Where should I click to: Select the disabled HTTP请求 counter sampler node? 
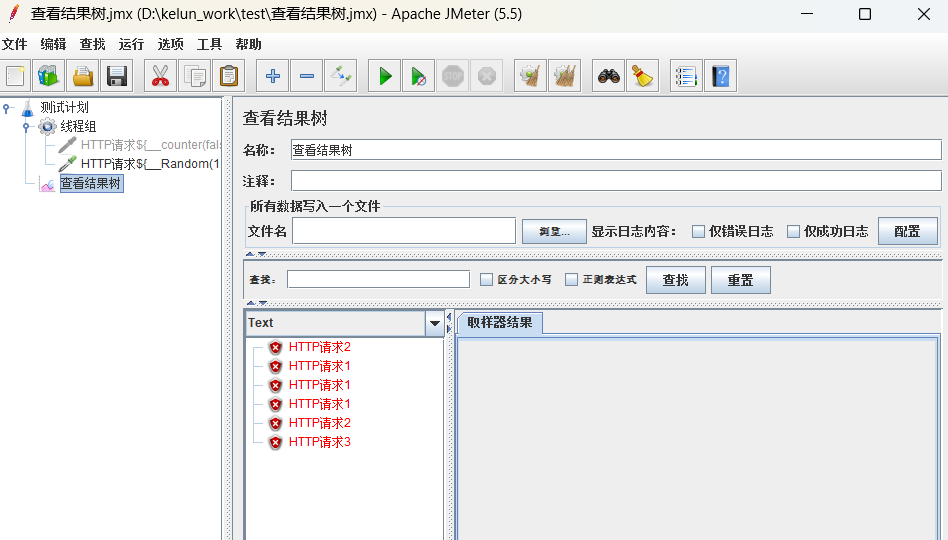(150, 145)
